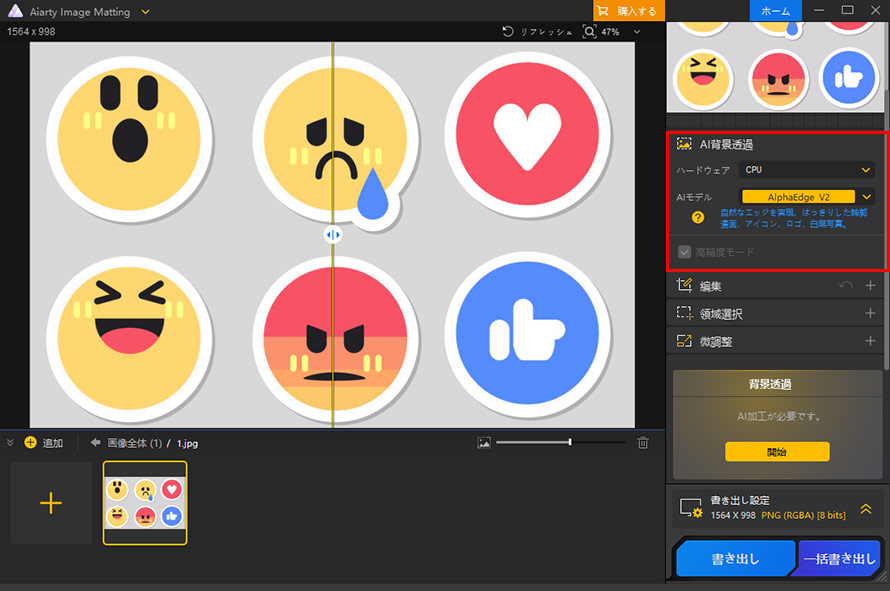Screen dimensions: 890x591
Task: Click the 1.jpg file name label
Action: (187, 443)
